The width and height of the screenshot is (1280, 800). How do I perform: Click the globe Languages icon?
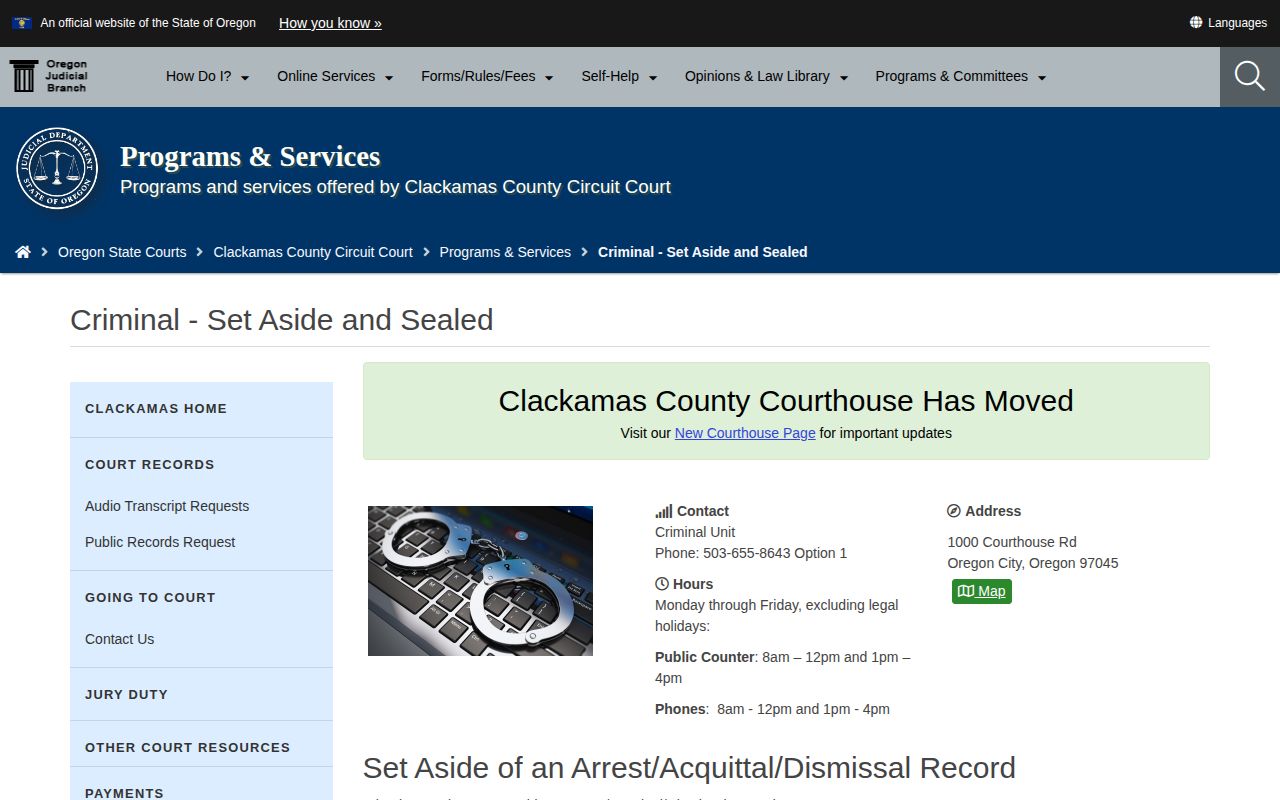pyautogui.click(x=1195, y=22)
